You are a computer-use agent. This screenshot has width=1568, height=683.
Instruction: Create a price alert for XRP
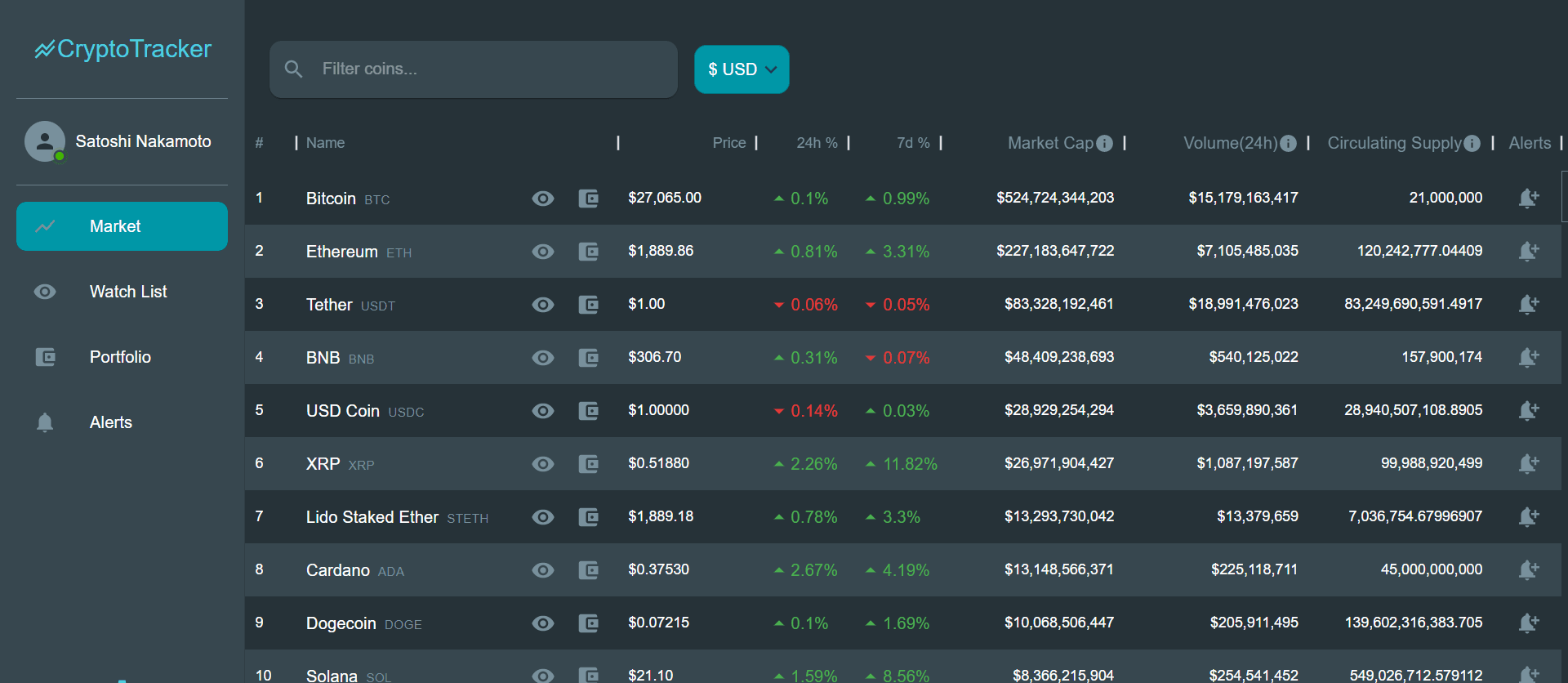[1528, 463]
